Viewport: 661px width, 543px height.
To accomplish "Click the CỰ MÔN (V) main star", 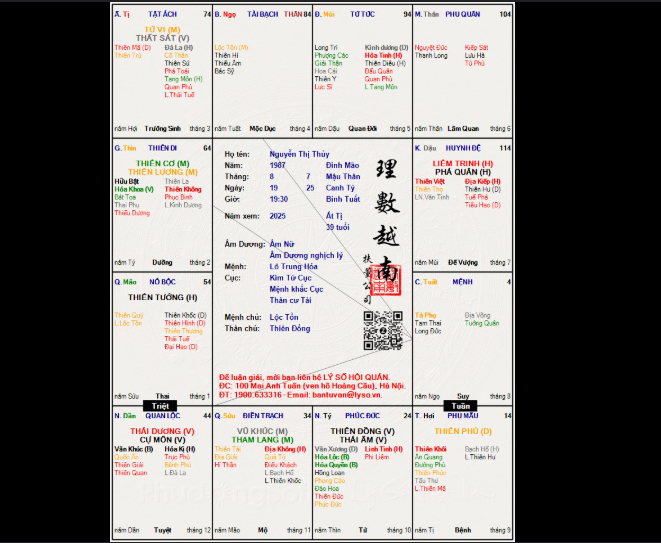I will tap(162, 440).
